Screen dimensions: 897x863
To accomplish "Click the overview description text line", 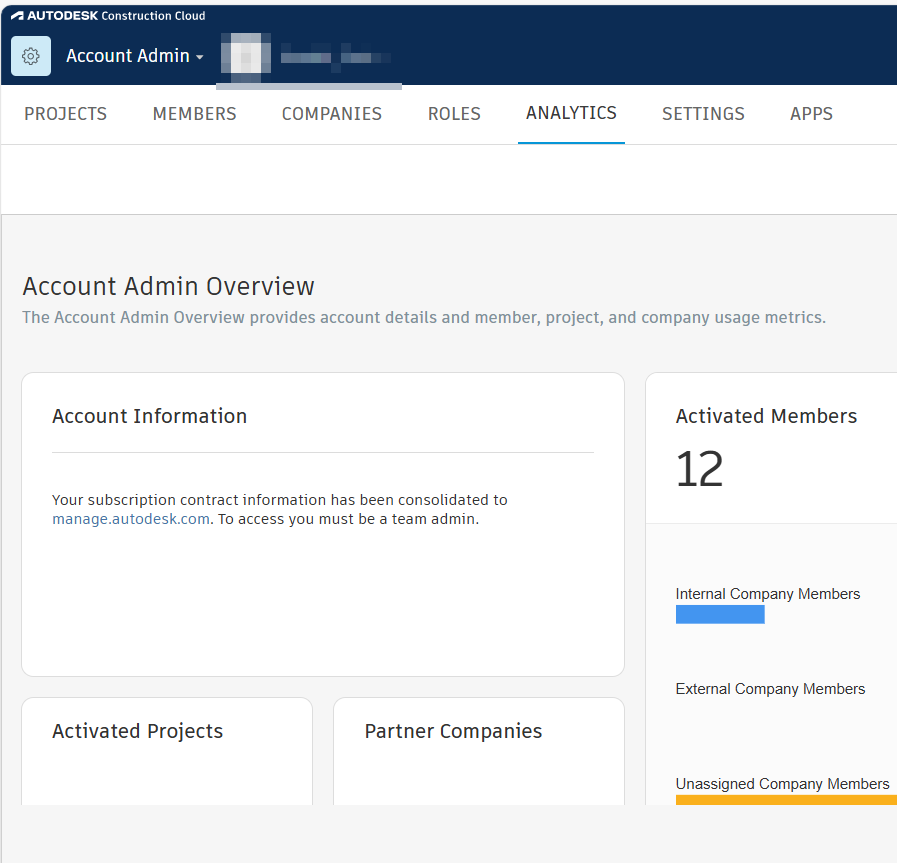I will 424,317.
